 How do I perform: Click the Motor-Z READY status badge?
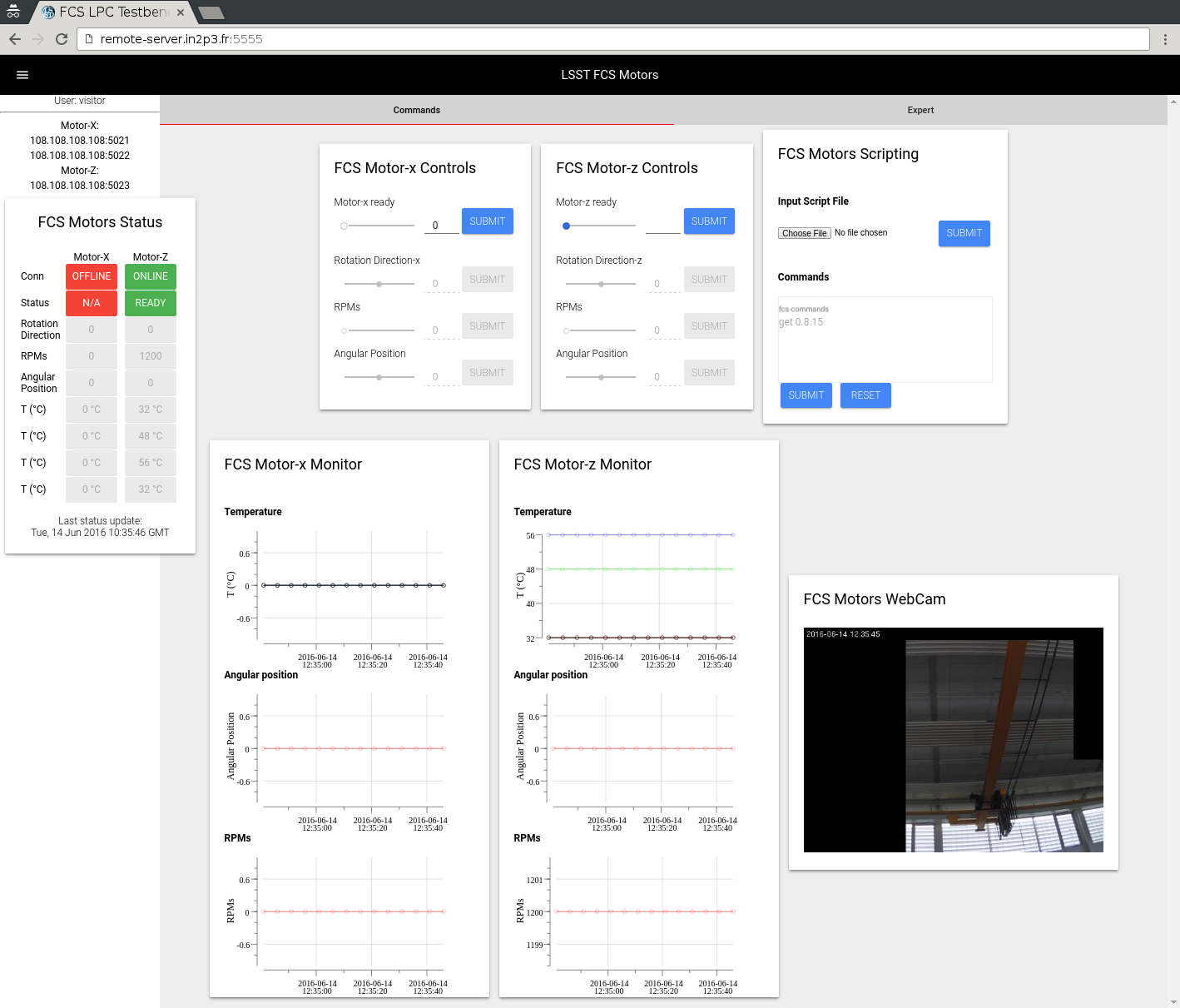151,303
